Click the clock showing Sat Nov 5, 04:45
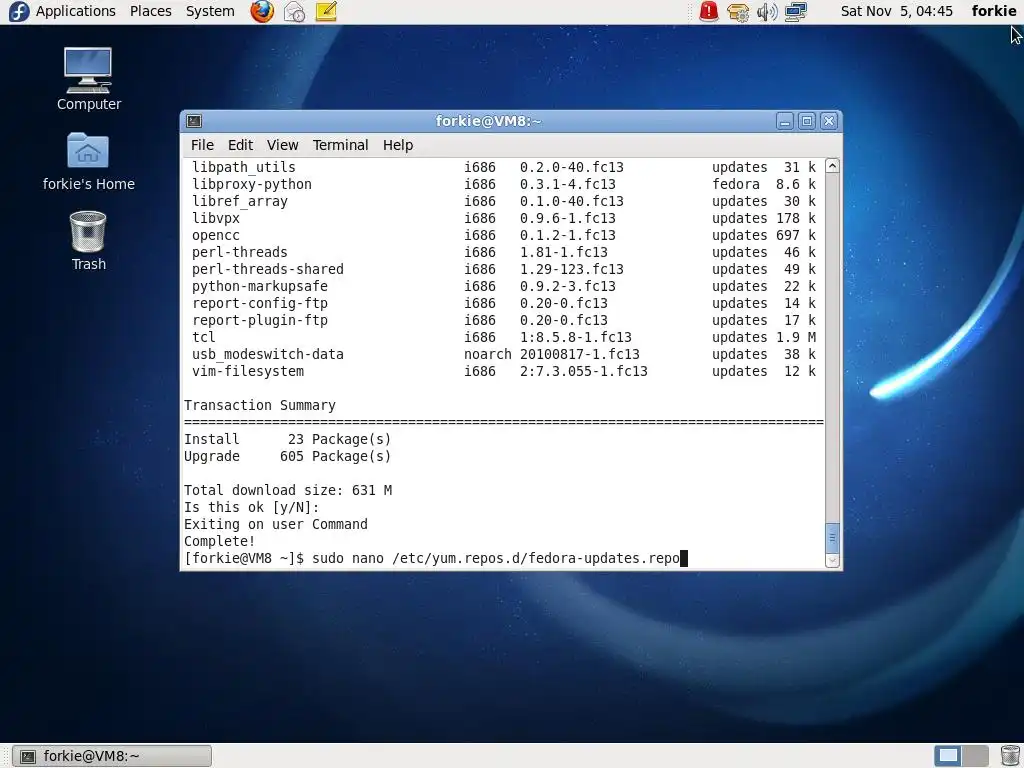 coord(896,11)
